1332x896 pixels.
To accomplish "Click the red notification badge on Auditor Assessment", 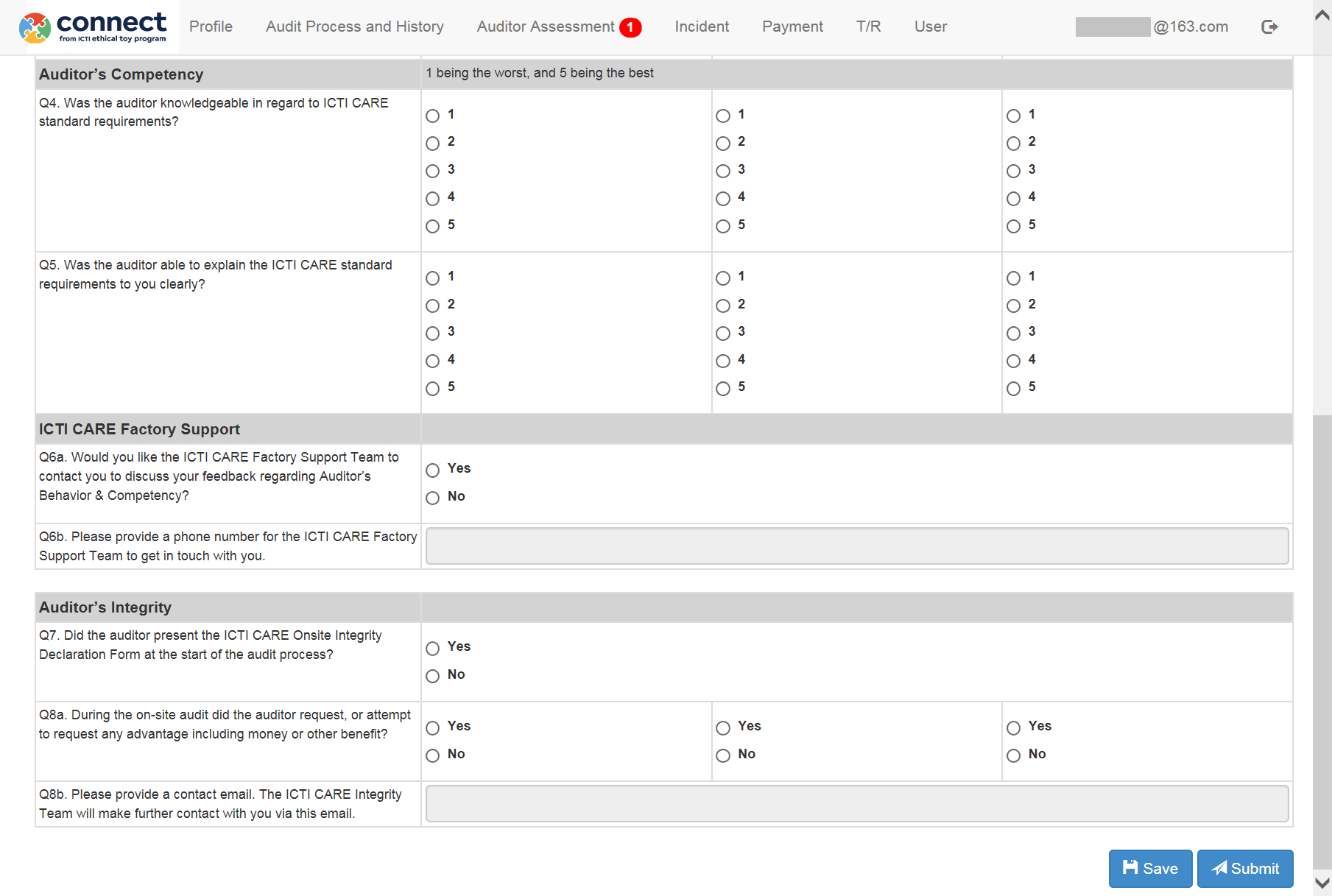I will (630, 27).
